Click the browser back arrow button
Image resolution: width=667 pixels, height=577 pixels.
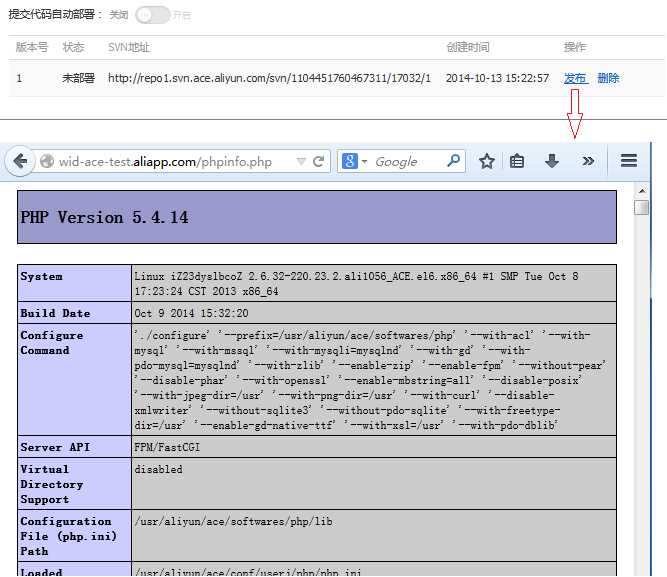tap(20, 161)
